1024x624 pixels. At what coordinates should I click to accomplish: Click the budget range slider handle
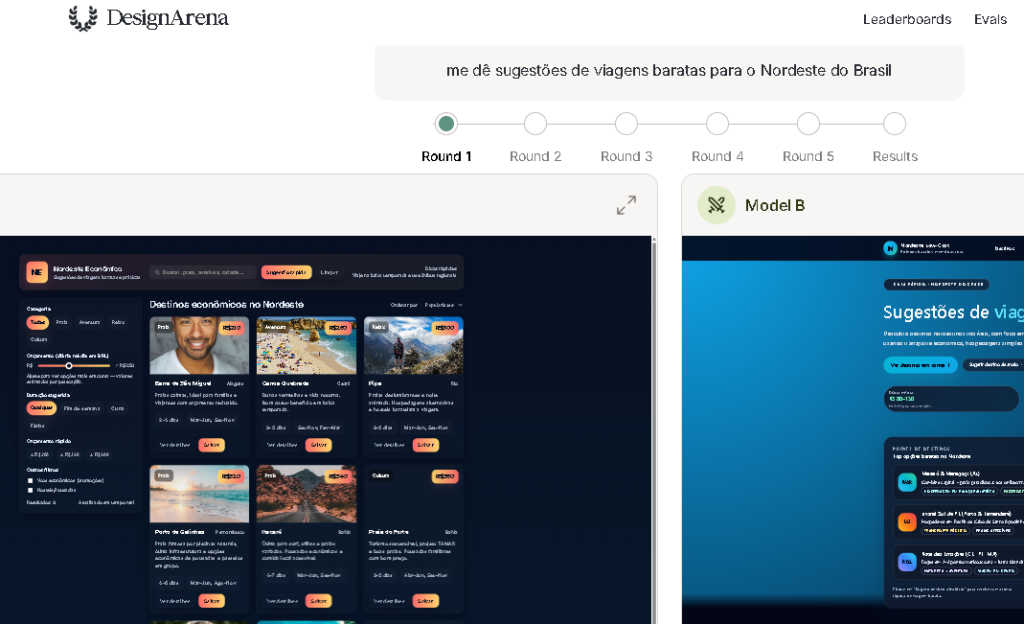point(68,366)
